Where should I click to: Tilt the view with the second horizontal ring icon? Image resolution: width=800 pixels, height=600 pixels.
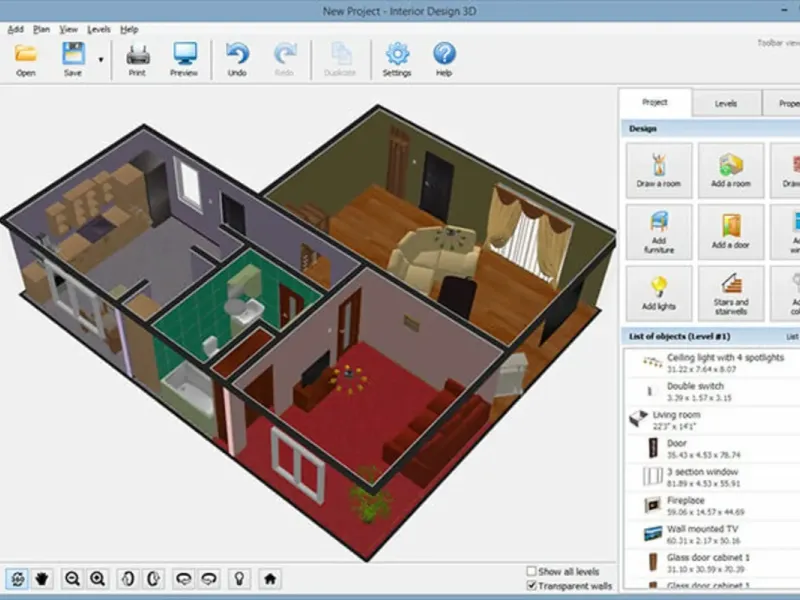pos(209,579)
